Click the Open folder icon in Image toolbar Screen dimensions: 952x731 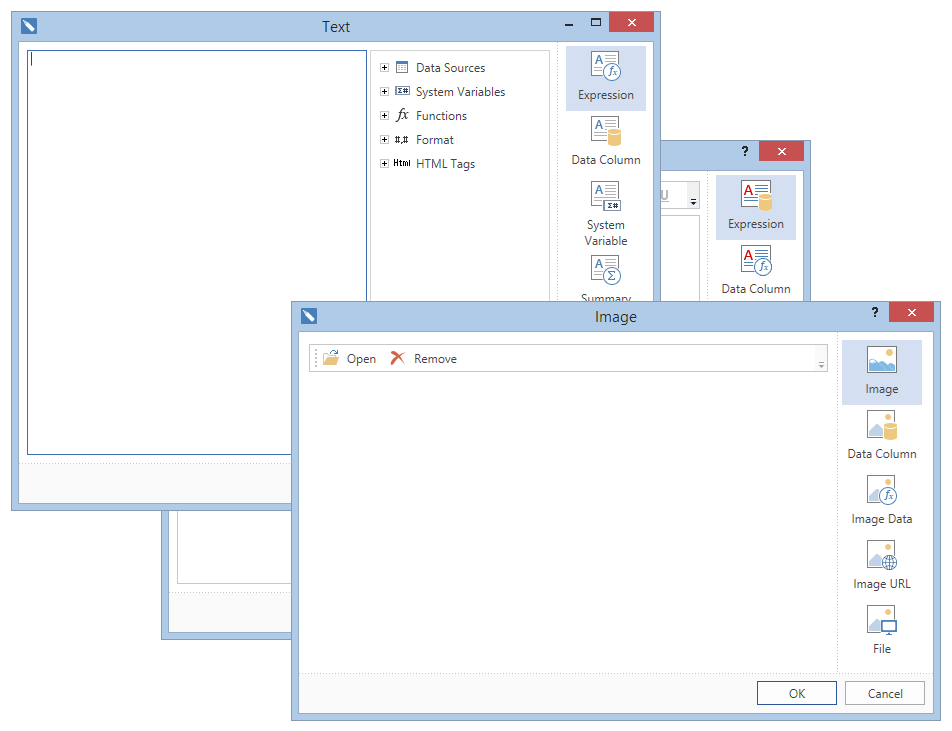pyautogui.click(x=331, y=358)
